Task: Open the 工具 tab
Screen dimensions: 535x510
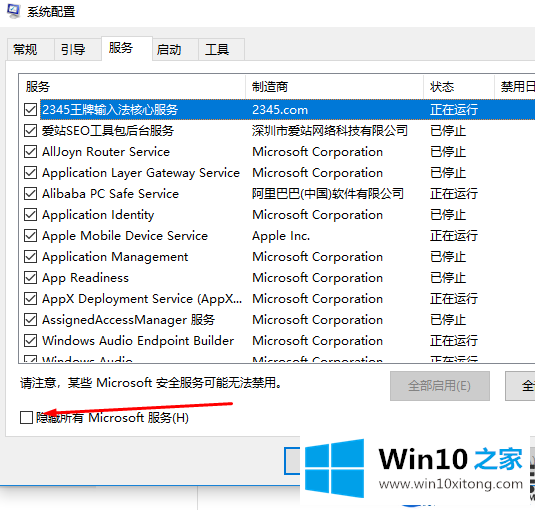Action: pyautogui.click(x=221, y=49)
